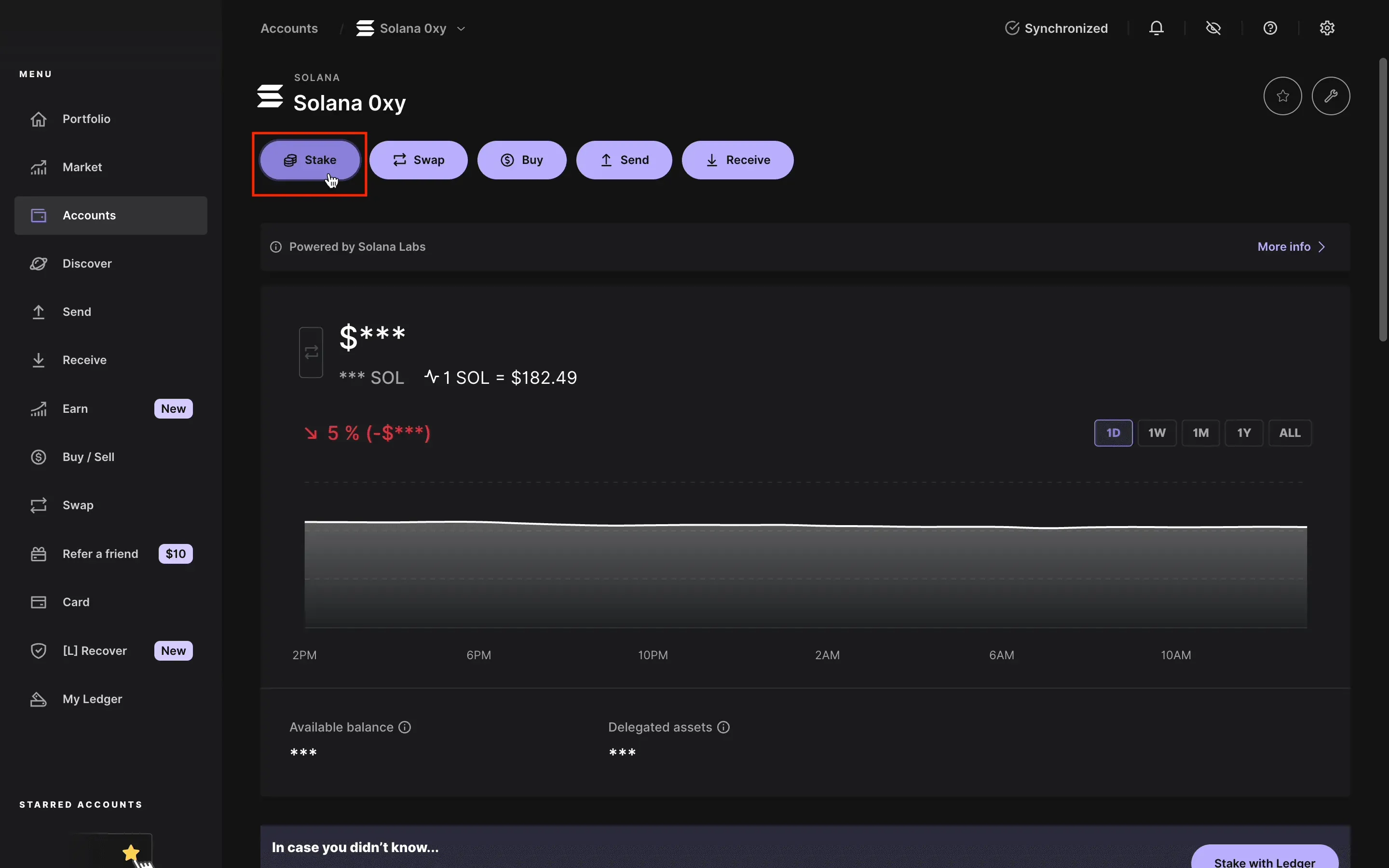
Task: Click the Accounts wallet icon
Action: (39, 215)
